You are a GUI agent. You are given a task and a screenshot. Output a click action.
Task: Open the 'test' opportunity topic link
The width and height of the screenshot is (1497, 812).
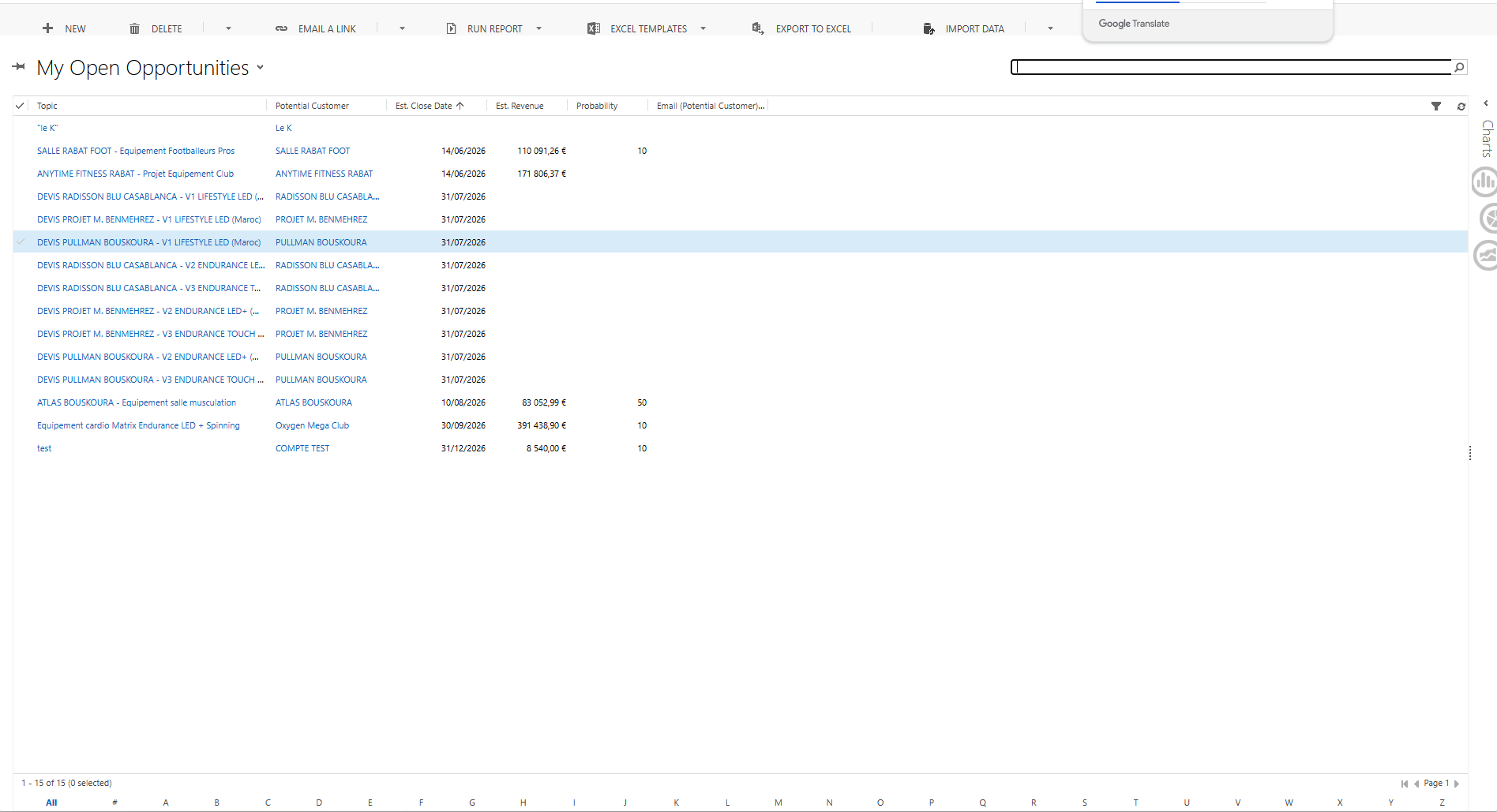pos(44,448)
